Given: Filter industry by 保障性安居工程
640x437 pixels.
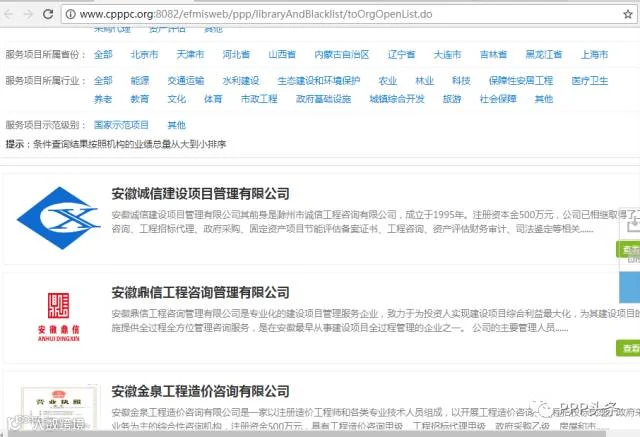Looking at the screenshot, I should coord(521,80).
